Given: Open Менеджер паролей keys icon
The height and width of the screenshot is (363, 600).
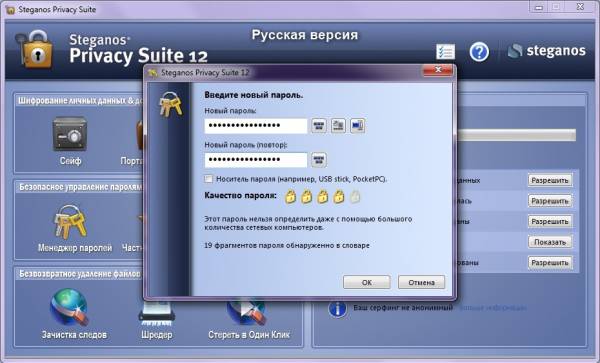Looking at the screenshot, I should click(x=71, y=222).
